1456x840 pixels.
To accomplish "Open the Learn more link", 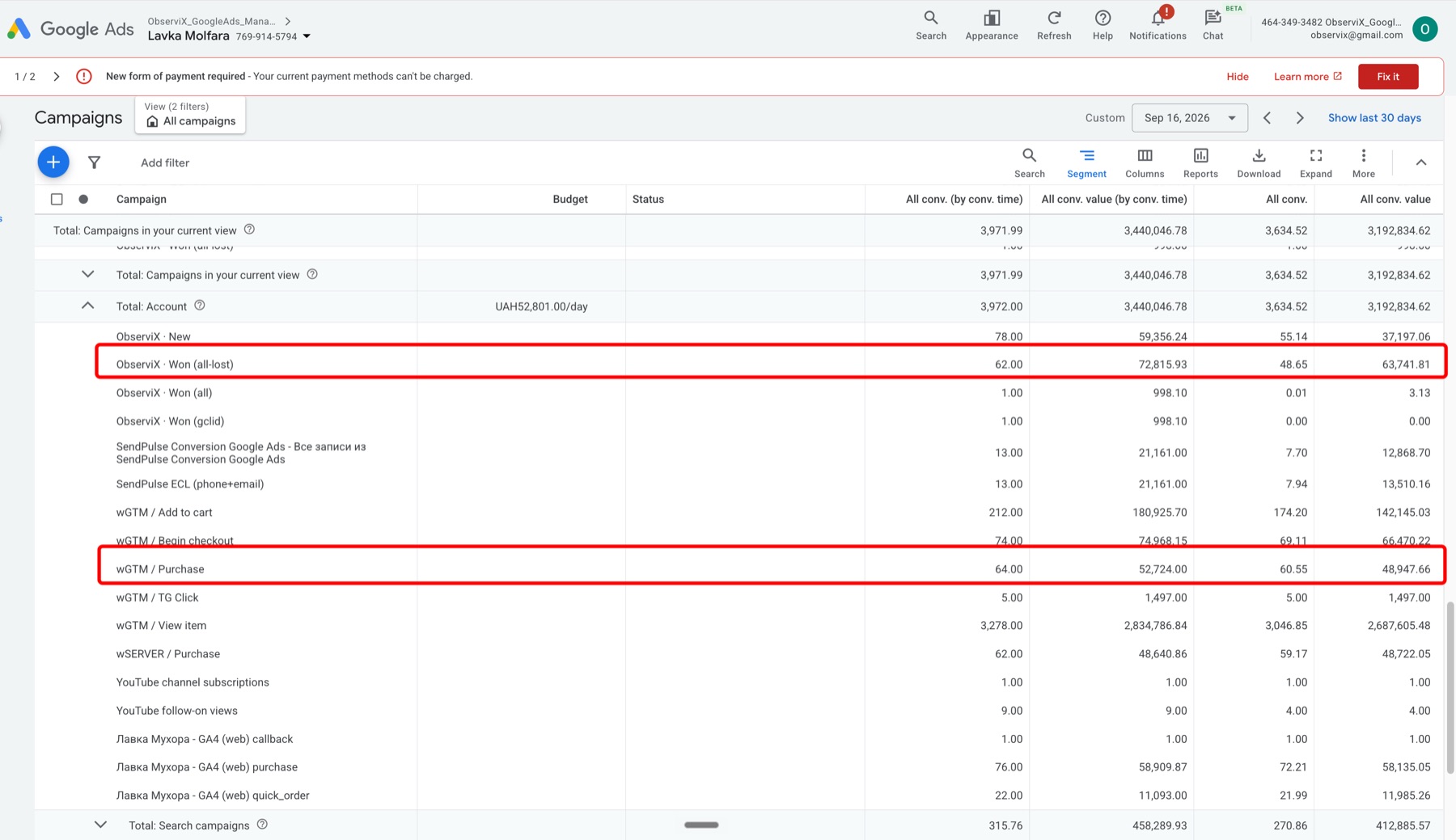I will coord(1307,77).
